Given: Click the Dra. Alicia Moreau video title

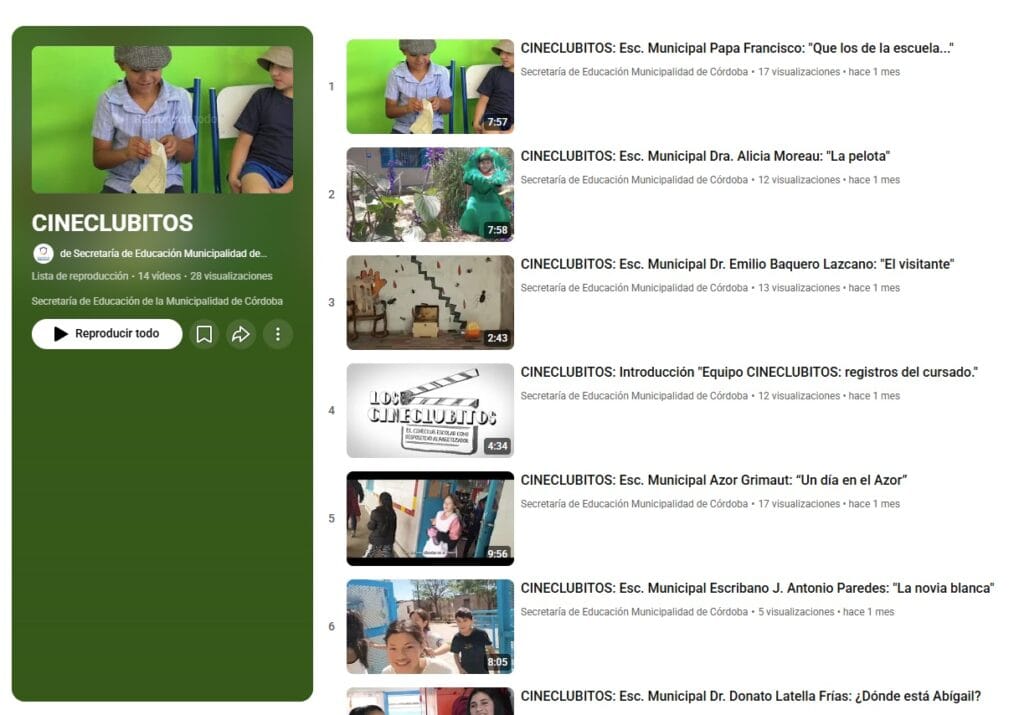Looking at the screenshot, I should coord(705,156).
